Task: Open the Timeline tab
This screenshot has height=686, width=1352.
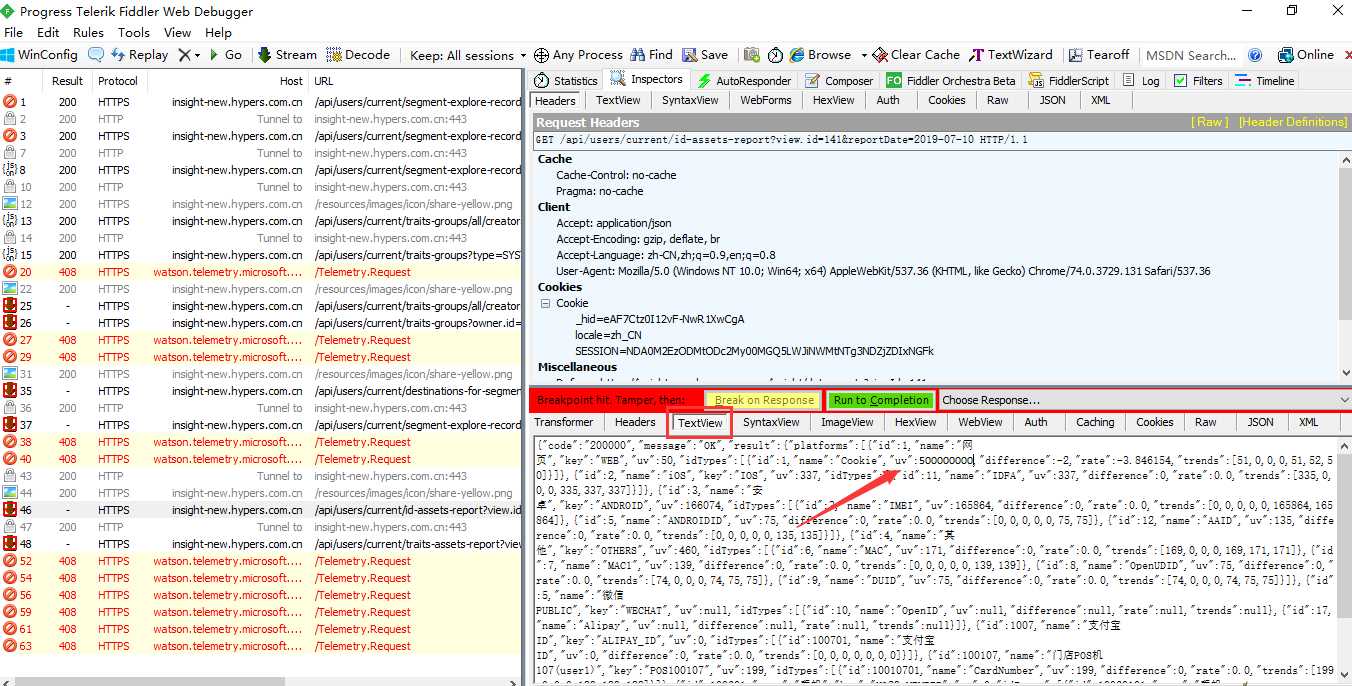Action: (1264, 81)
